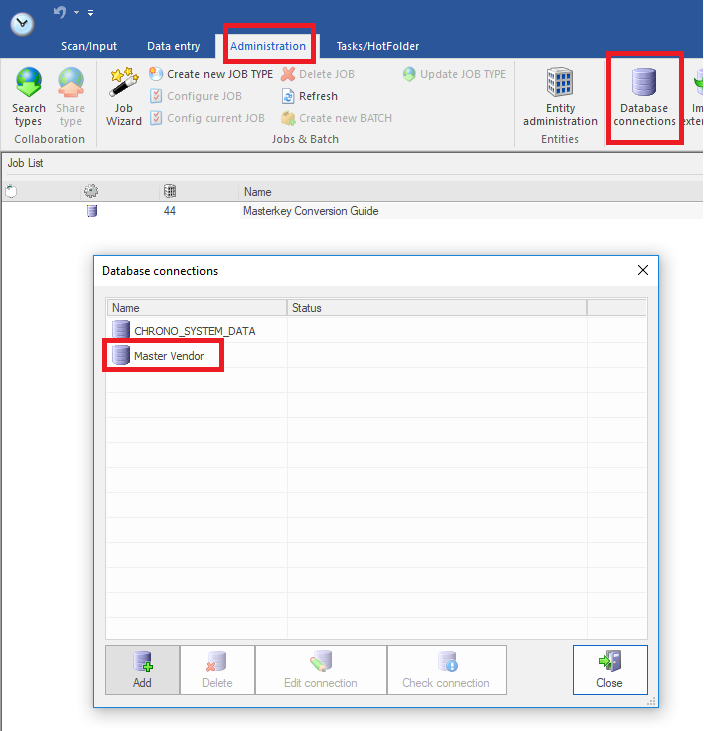Sort job list by Name column
Viewport: 704px width, 731px height.
258,191
